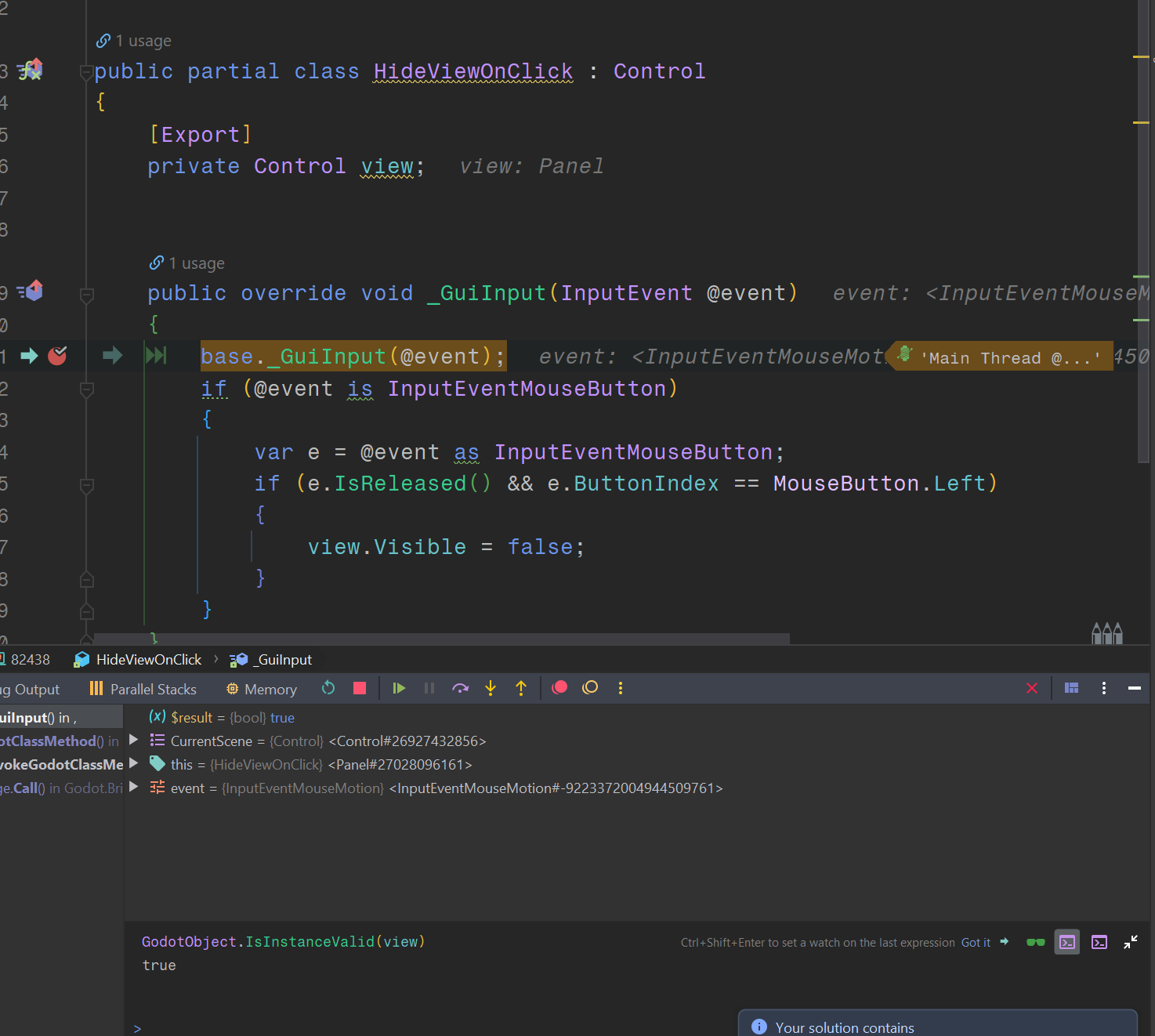Screen dimensions: 1155x1036
Task: Expand the 'this' HideViewOnClick variable
Action: [x=133, y=763]
